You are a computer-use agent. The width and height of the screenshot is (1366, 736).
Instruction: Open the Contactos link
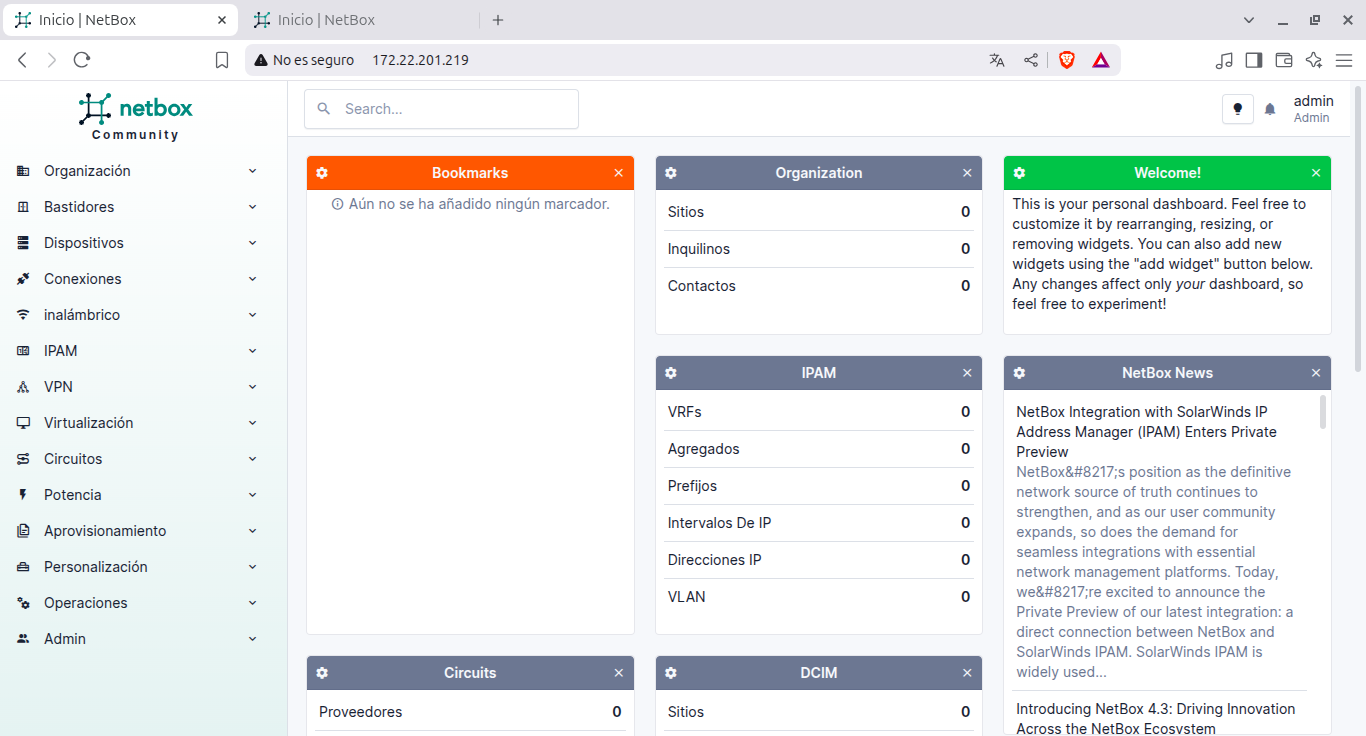702,286
